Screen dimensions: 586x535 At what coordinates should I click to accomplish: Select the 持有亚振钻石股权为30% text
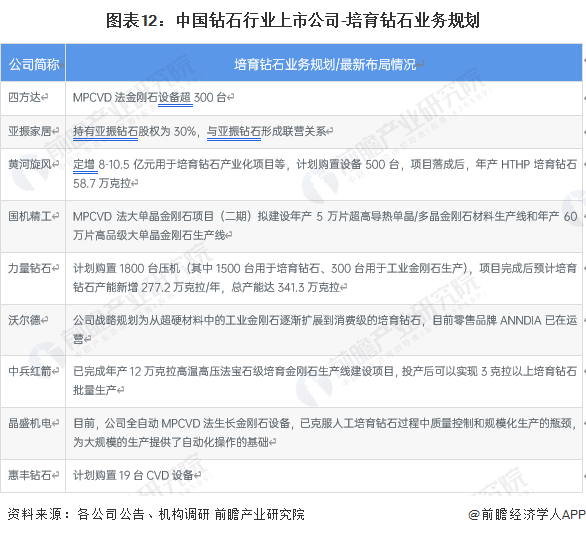coord(135,131)
